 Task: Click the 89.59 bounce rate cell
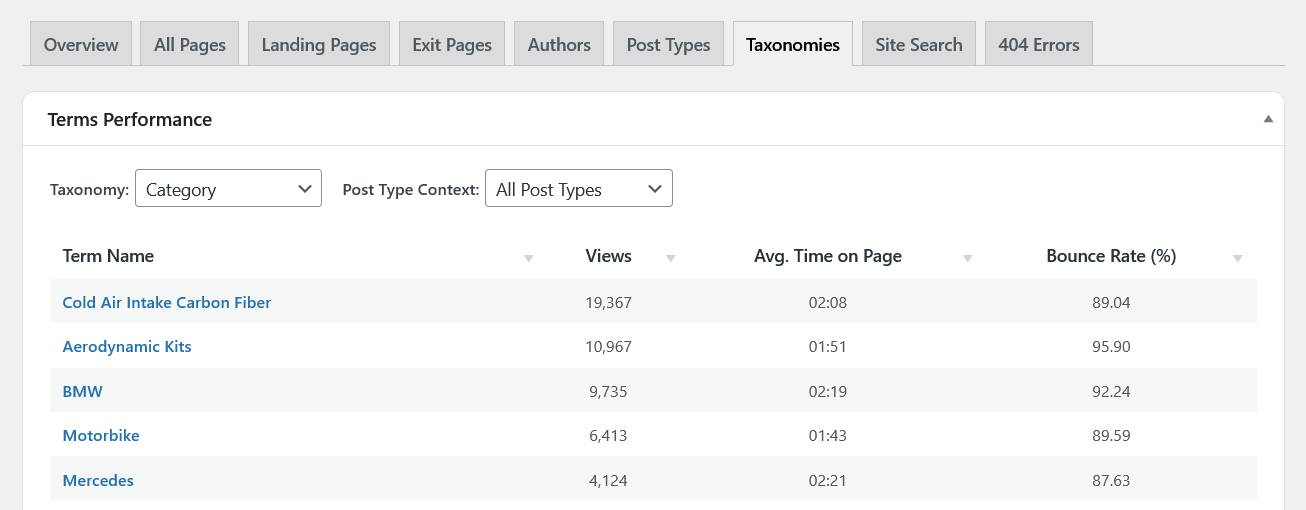point(1111,435)
